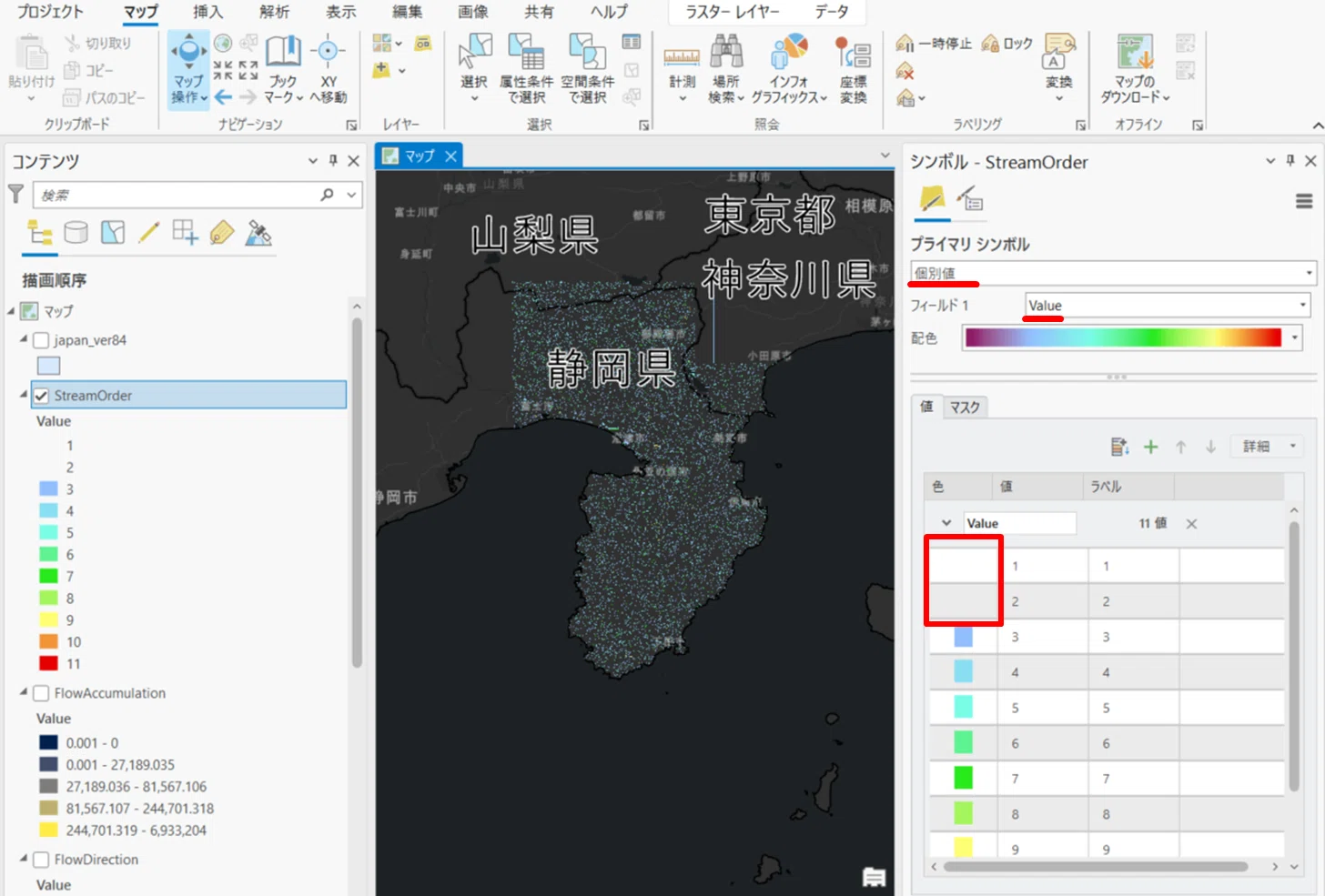The image size is (1325, 896).
Task: Switch to List By Editing pencil view
Action: pyautogui.click(x=149, y=234)
